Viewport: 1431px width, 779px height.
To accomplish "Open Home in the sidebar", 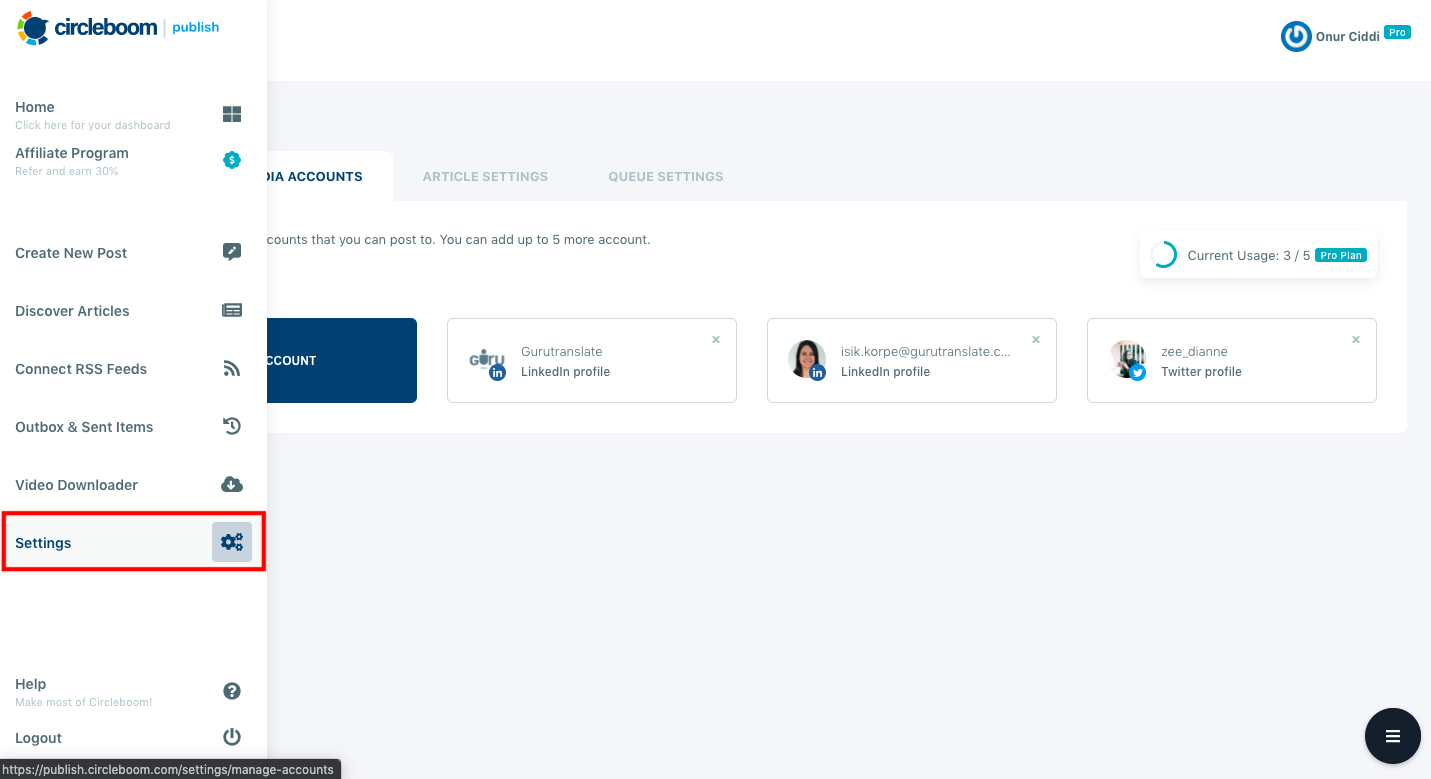I will pos(133,115).
